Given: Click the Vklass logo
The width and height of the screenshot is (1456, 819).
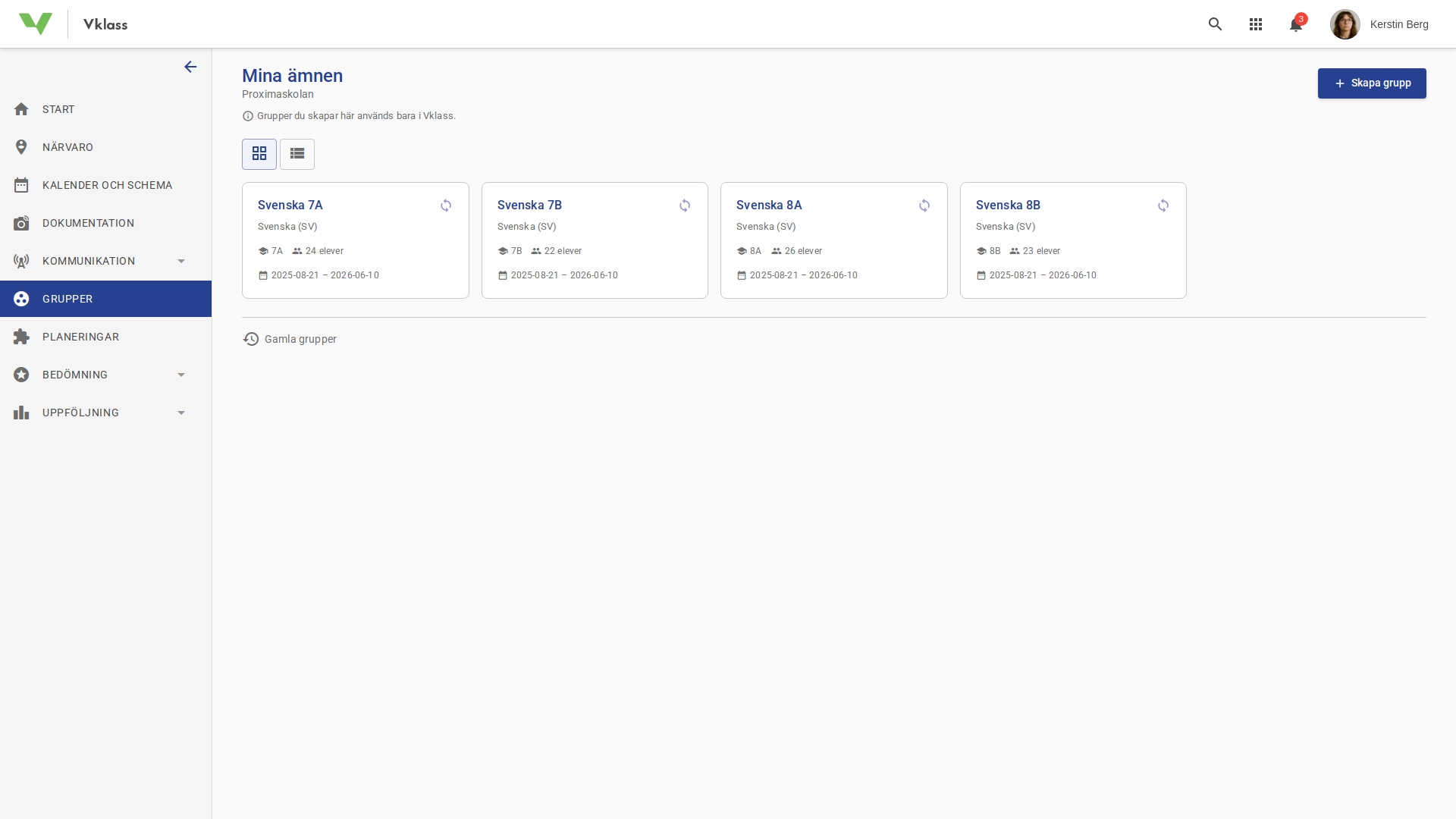Looking at the screenshot, I should click(36, 23).
